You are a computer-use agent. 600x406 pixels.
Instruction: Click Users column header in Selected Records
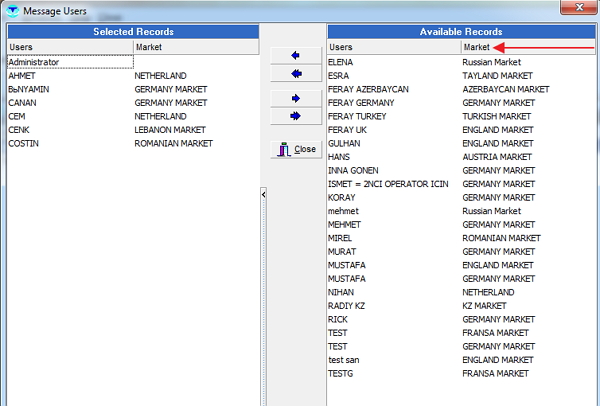point(68,47)
